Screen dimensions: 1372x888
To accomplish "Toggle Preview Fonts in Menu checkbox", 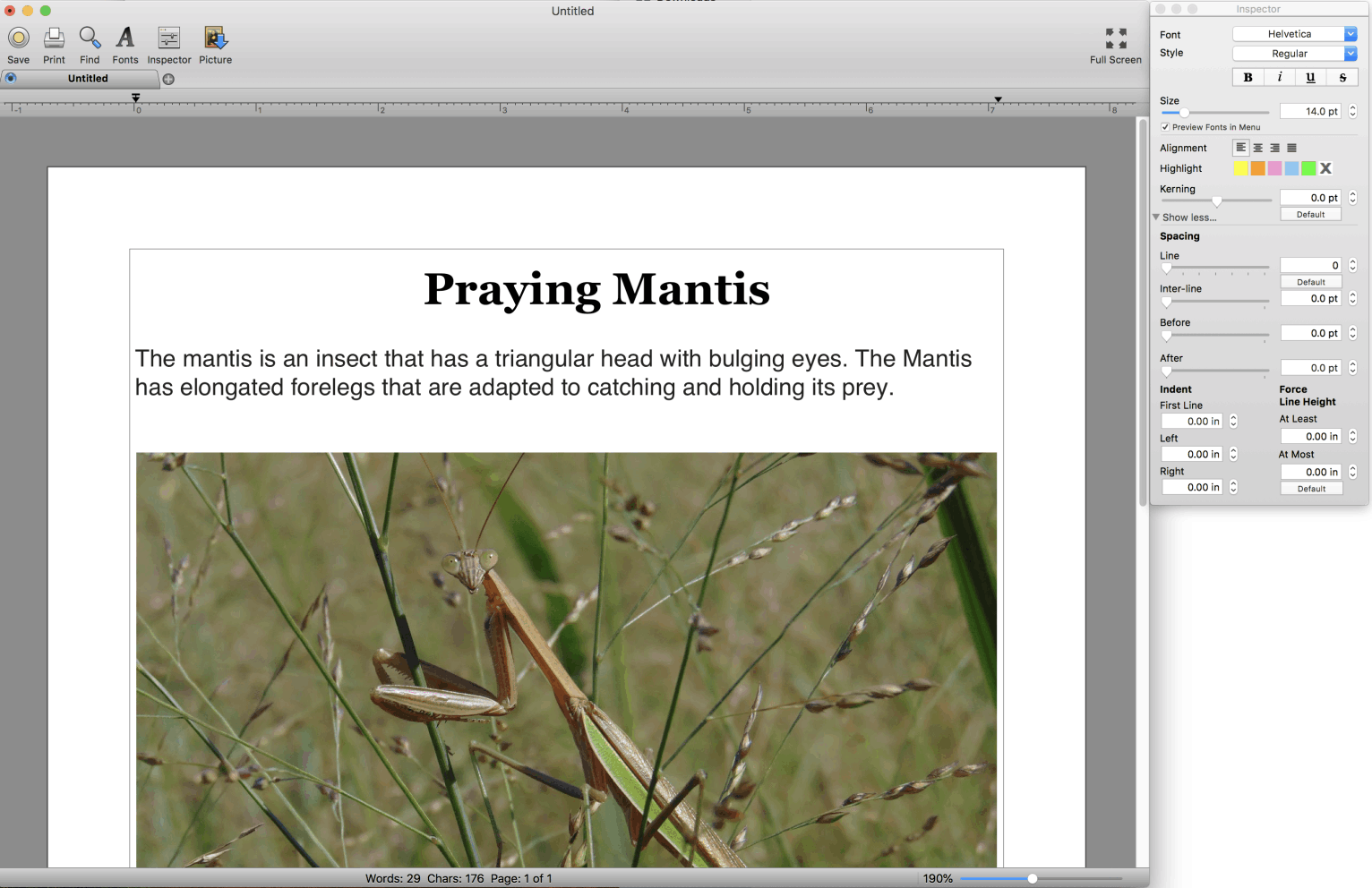I will pos(1165,127).
